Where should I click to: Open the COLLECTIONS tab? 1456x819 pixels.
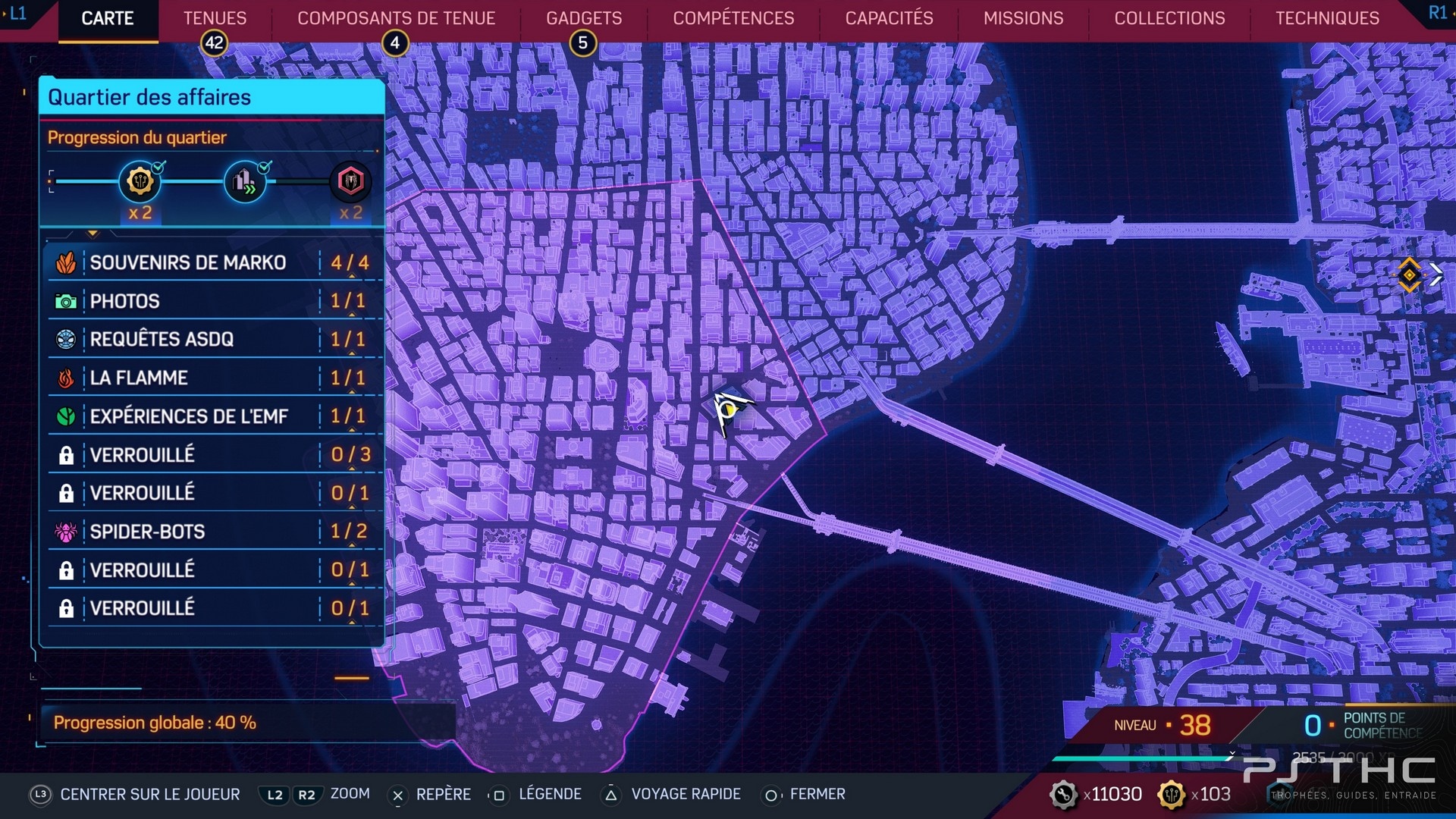(x=1169, y=18)
